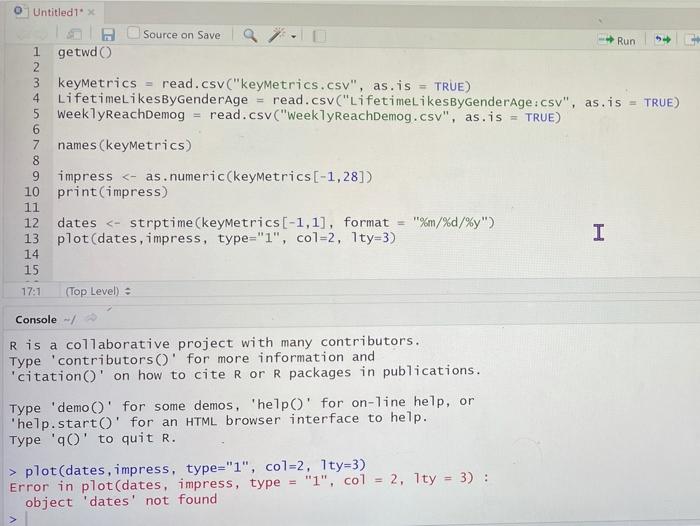Close the Untitled1 tab
Viewport: 700px width, 526px height.
(x=91, y=13)
